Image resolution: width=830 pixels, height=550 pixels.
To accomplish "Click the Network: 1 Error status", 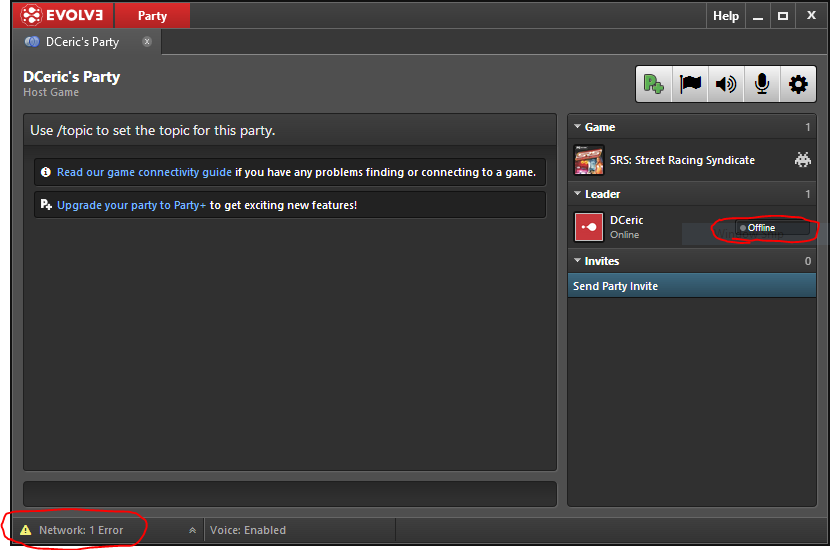I will [x=81, y=530].
